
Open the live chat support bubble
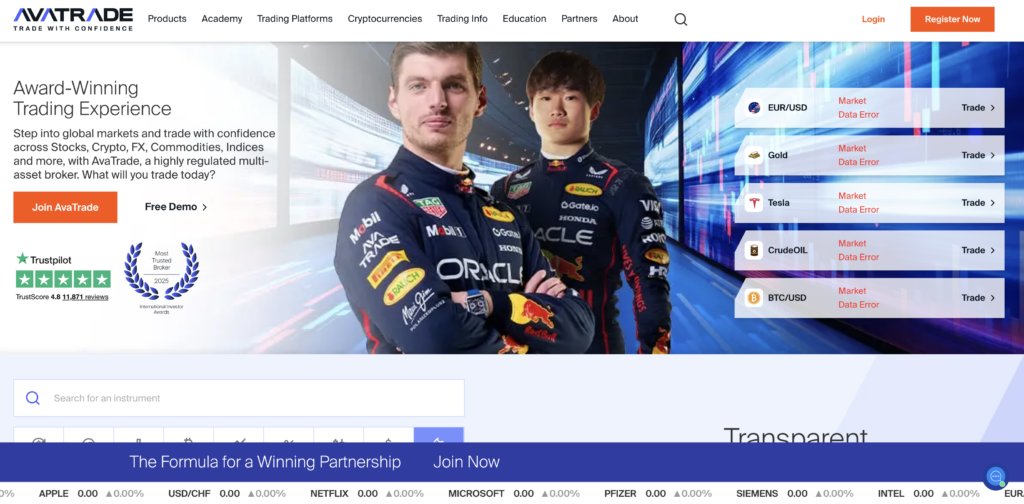click(995, 476)
